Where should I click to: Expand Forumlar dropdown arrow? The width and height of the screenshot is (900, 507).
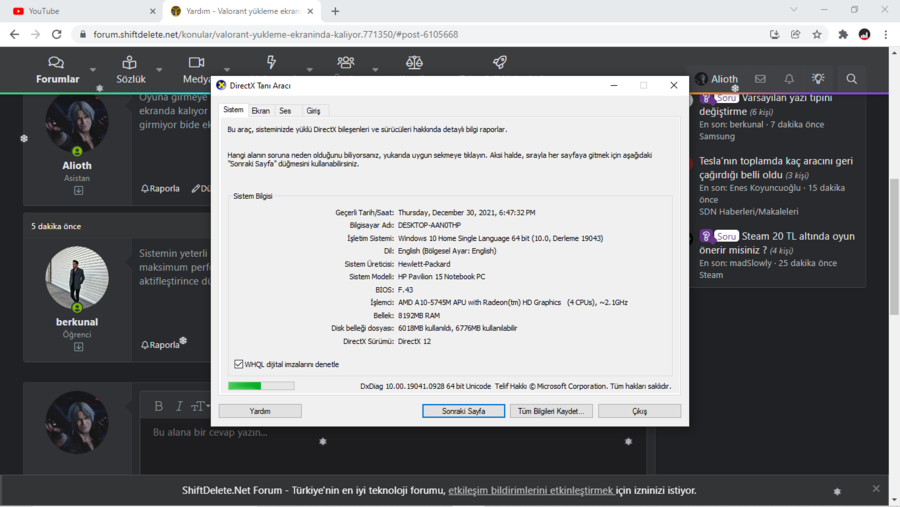pyautogui.click(x=92, y=70)
